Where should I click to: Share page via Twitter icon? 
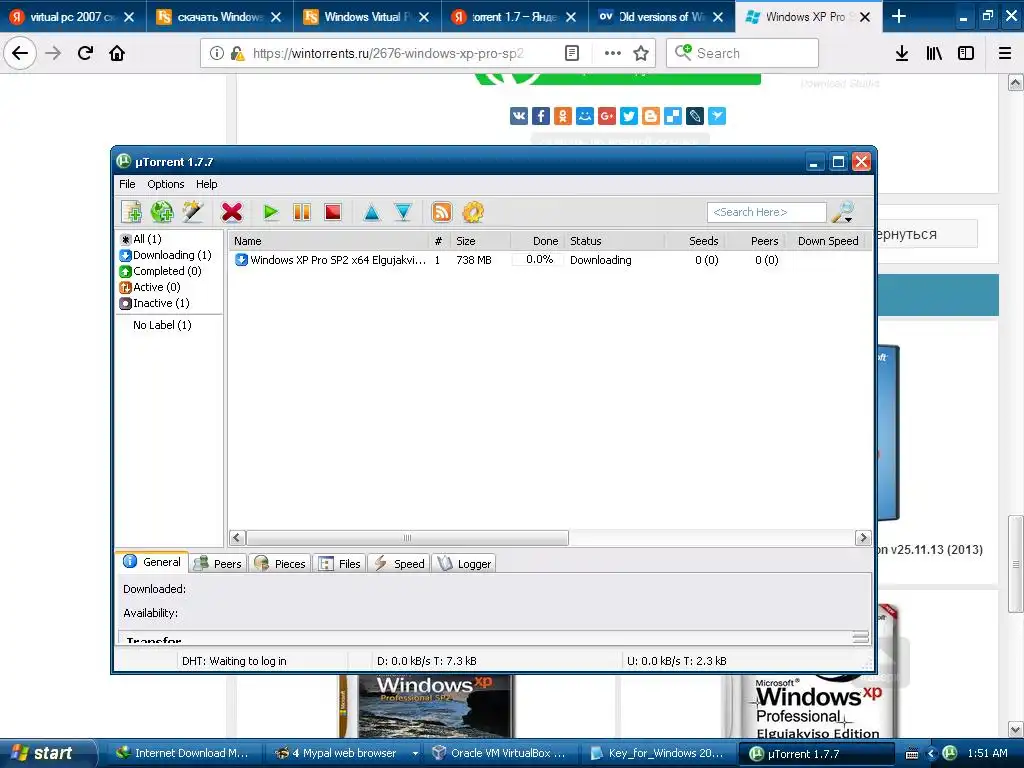tap(629, 116)
